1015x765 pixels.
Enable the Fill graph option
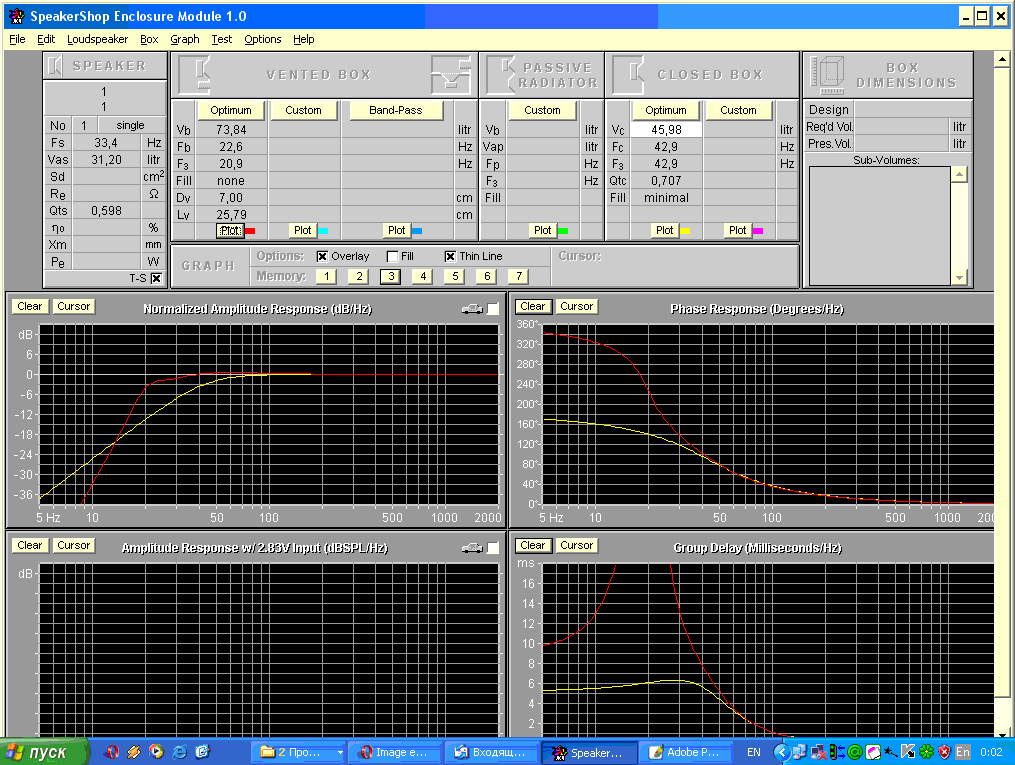(x=392, y=257)
